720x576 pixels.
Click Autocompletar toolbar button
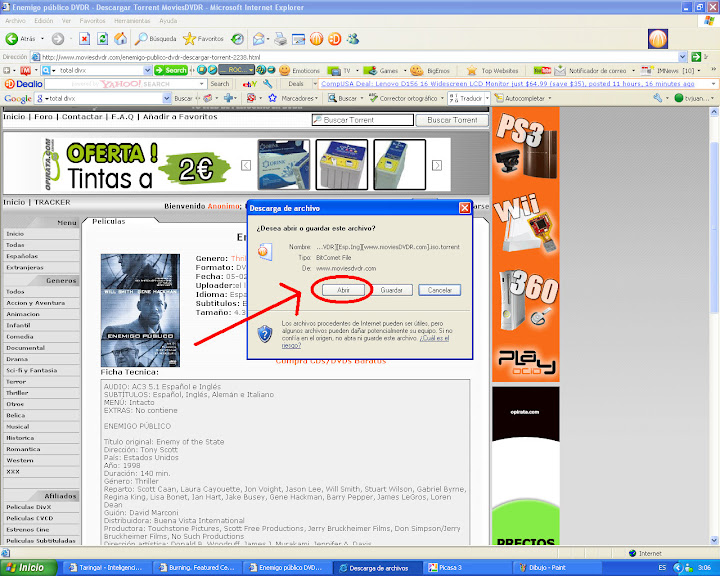[x=519, y=98]
